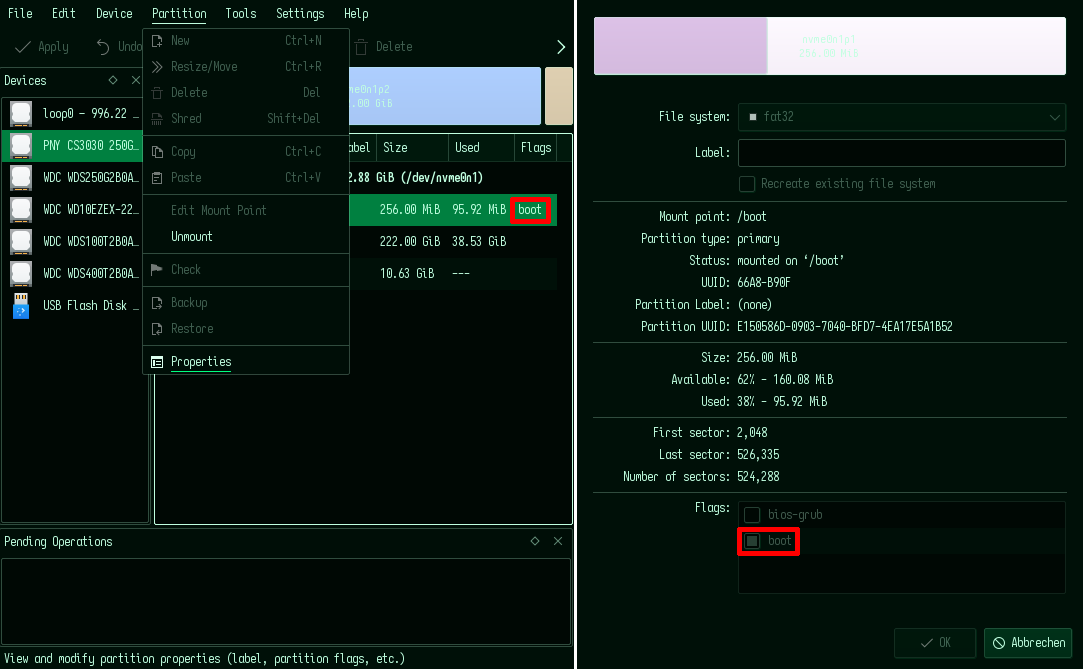
Task: Select the loop0 device drive icon
Action: point(21,114)
